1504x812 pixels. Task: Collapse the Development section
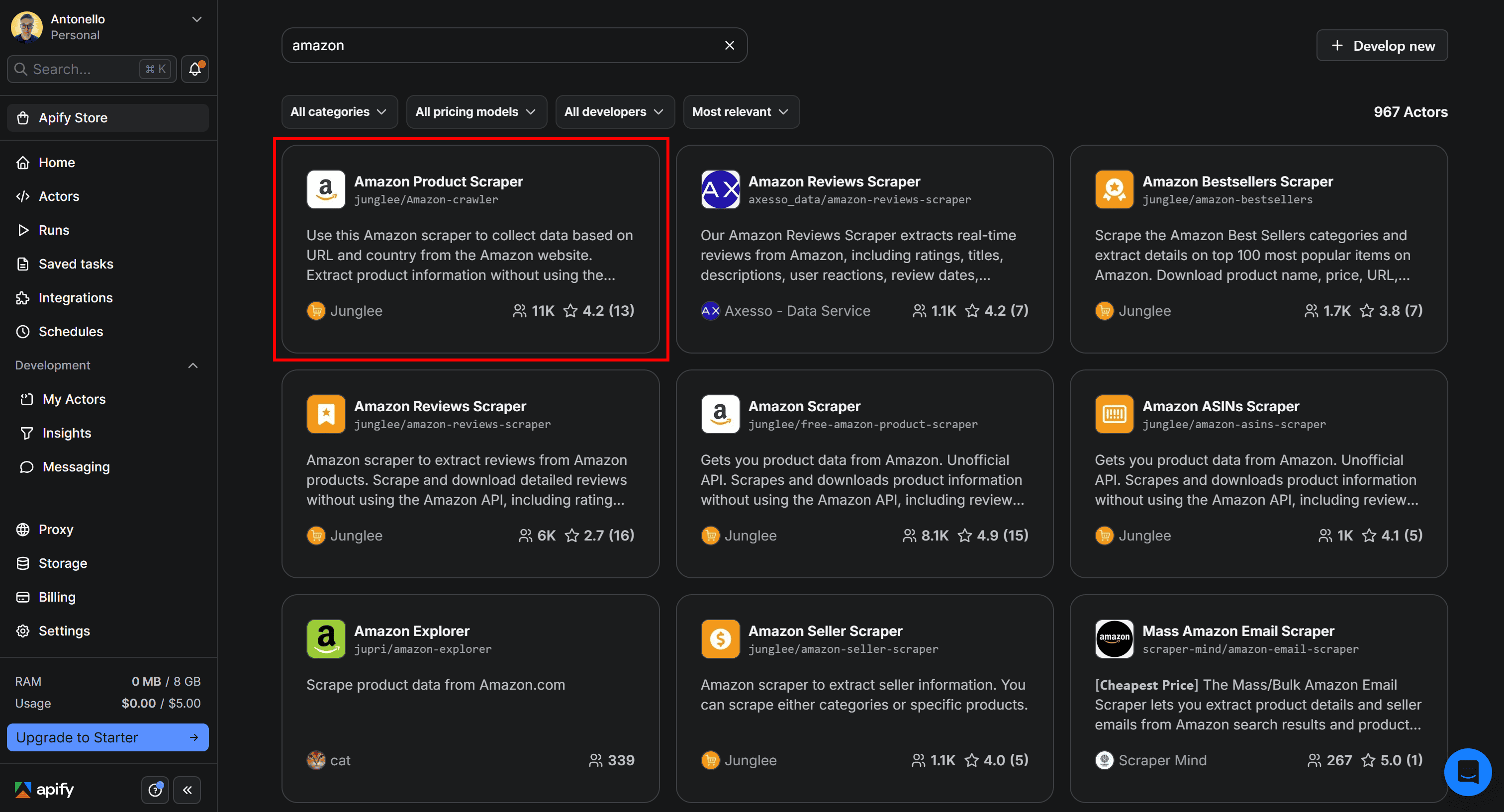pyautogui.click(x=193, y=365)
